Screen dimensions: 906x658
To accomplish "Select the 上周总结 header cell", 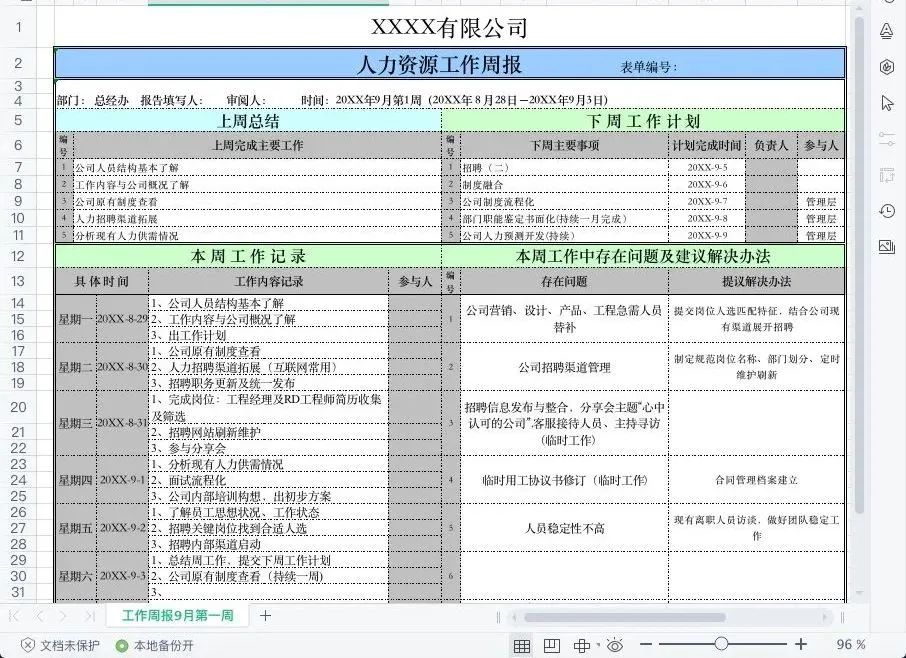I will 248,121.
